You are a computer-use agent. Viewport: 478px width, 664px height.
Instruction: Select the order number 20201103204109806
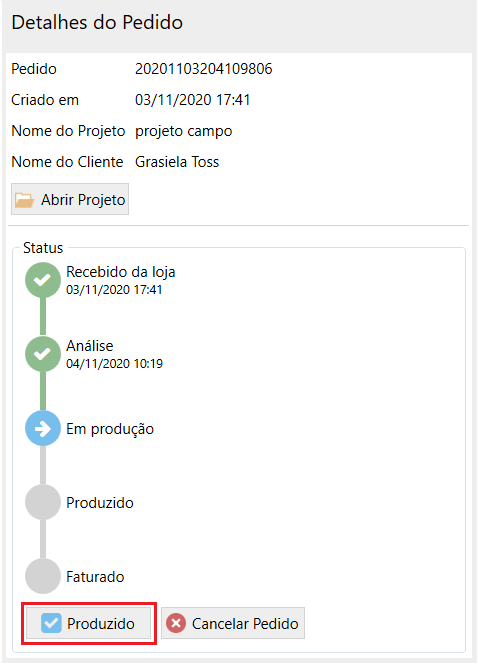(x=204, y=69)
